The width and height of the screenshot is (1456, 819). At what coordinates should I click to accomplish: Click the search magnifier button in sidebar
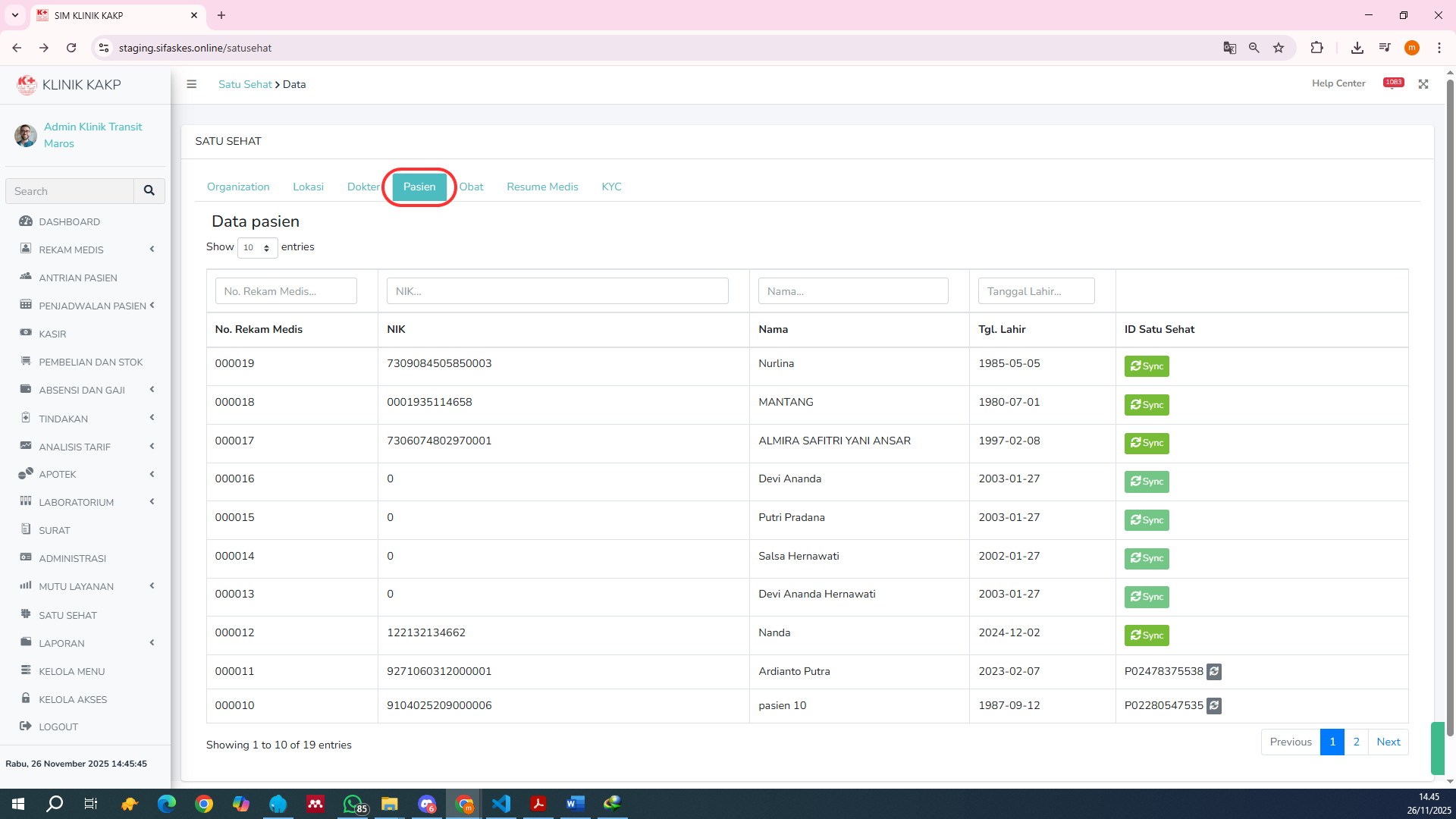[x=149, y=191]
